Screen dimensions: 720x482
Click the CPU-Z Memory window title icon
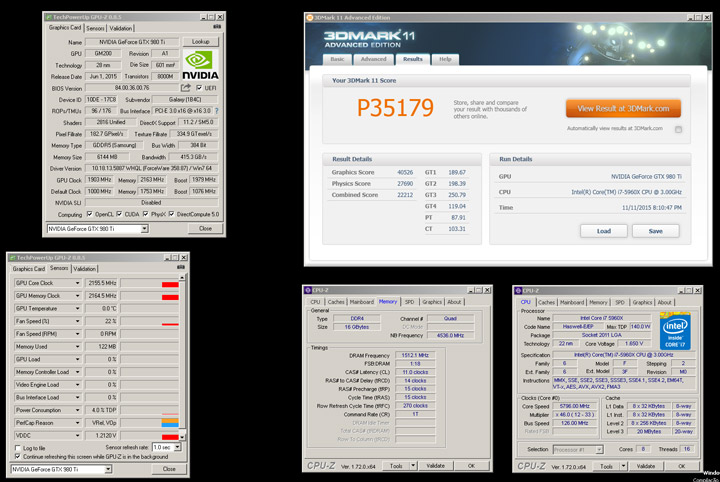click(x=308, y=290)
